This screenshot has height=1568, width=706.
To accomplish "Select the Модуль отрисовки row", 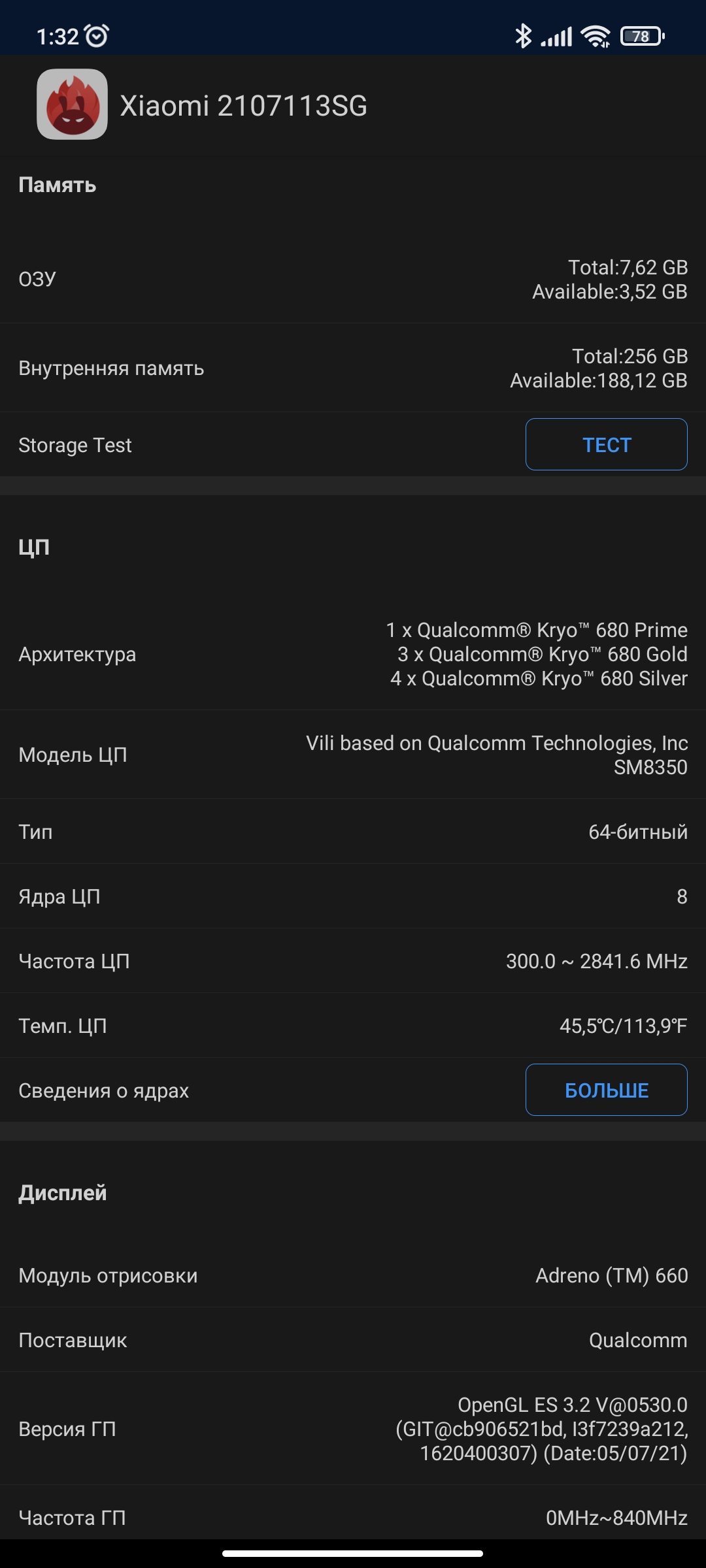I will point(353,1275).
